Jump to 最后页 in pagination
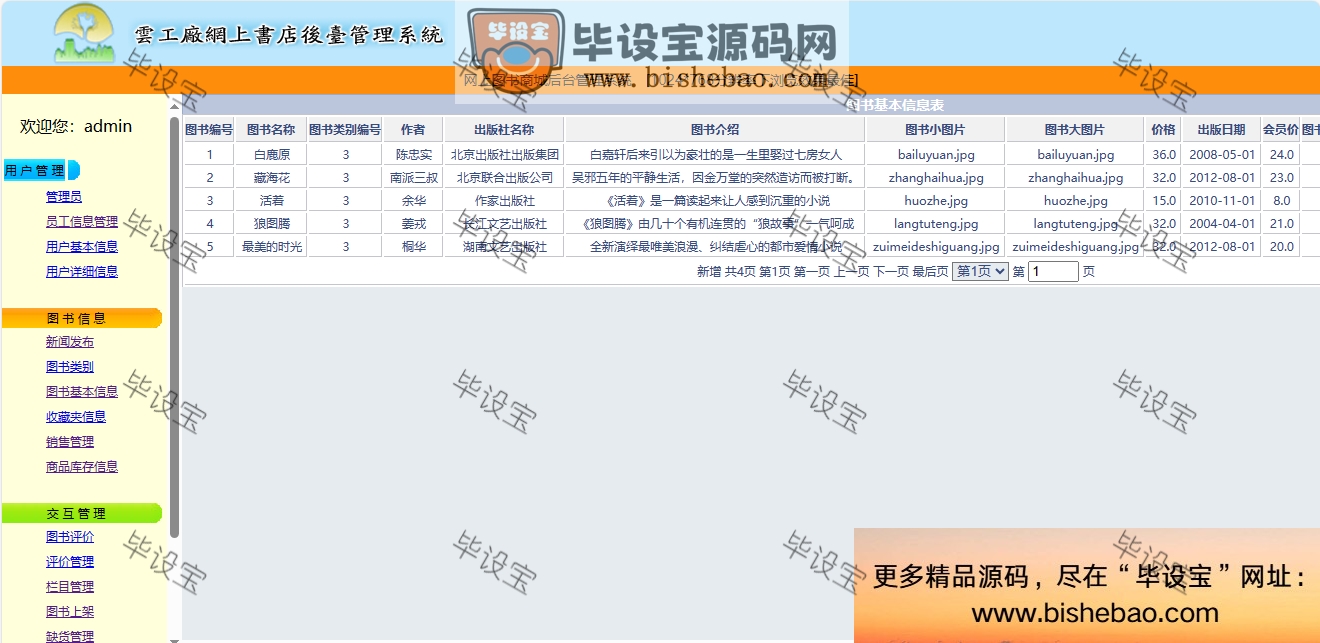 tap(930, 272)
